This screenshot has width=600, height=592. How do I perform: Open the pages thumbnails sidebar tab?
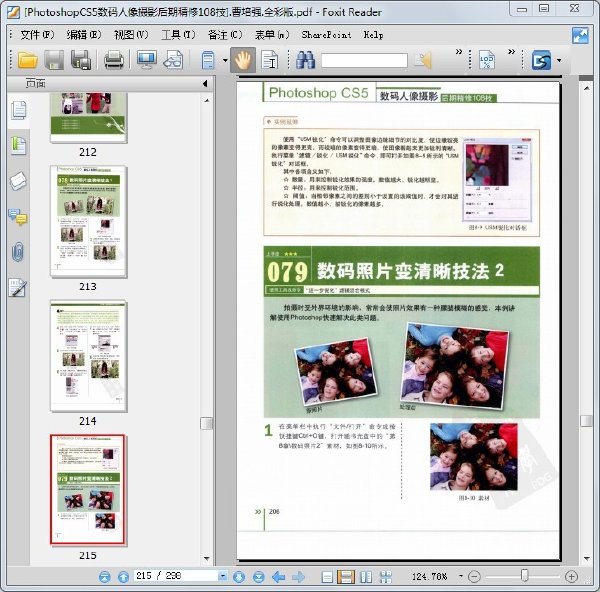pyautogui.click(x=18, y=110)
